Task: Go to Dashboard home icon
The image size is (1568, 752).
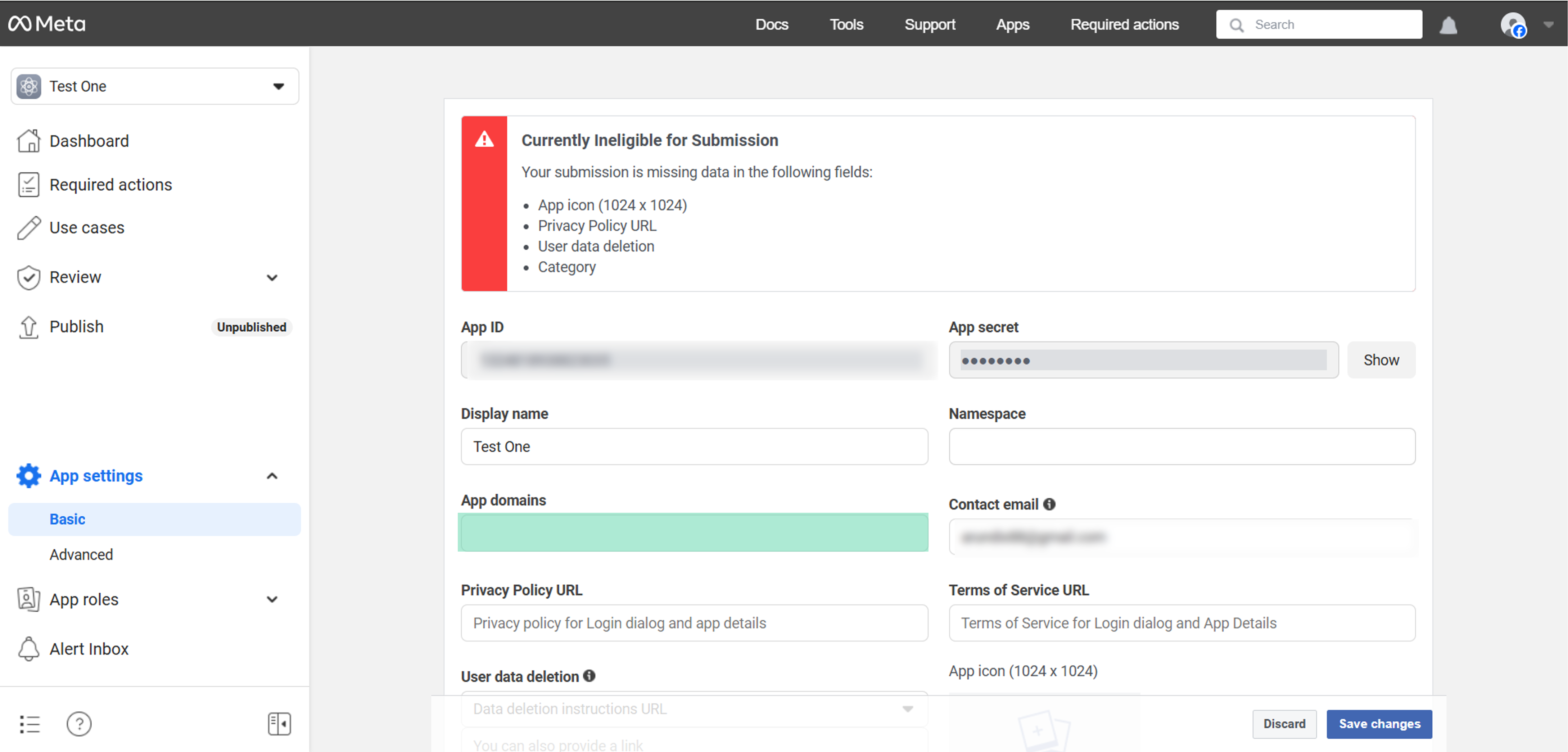Action: [x=28, y=141]
